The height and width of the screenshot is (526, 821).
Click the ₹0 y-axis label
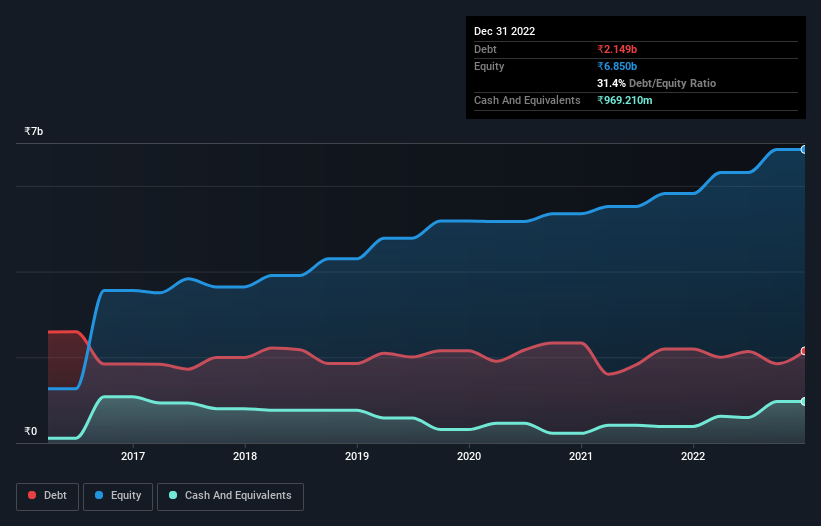coord(31,431)
